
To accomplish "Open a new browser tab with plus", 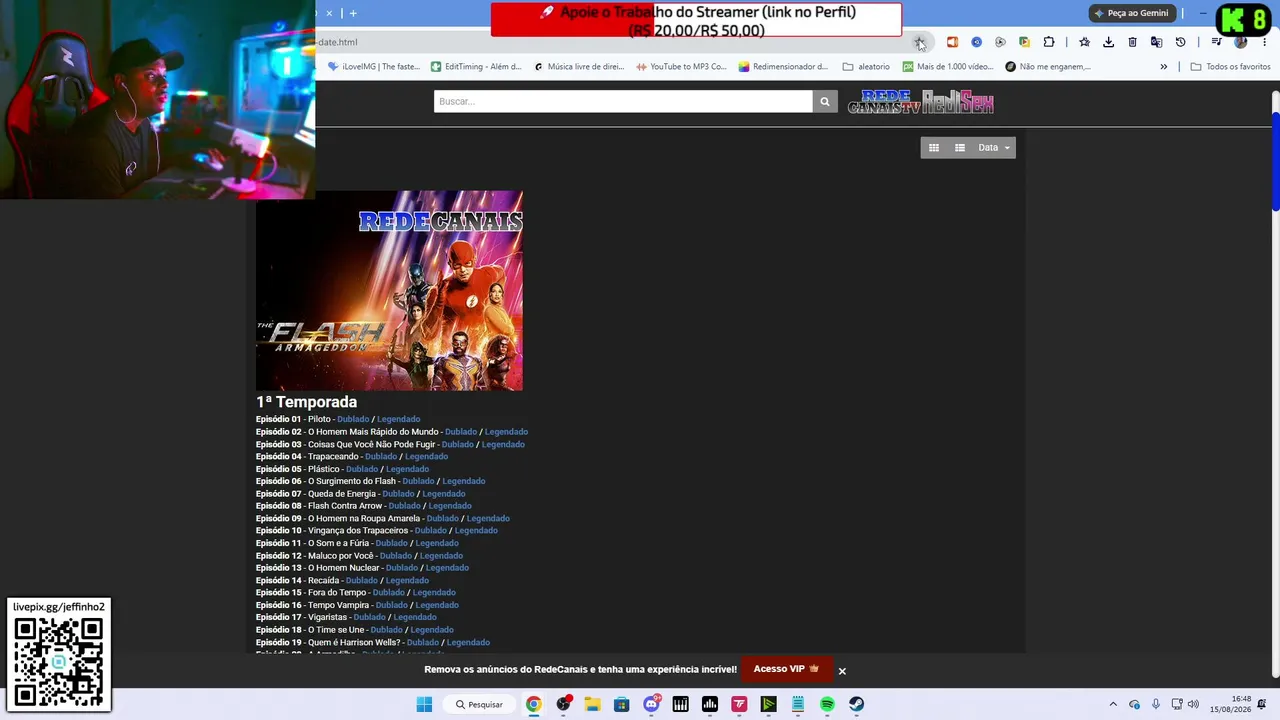I will pos(353,13).
